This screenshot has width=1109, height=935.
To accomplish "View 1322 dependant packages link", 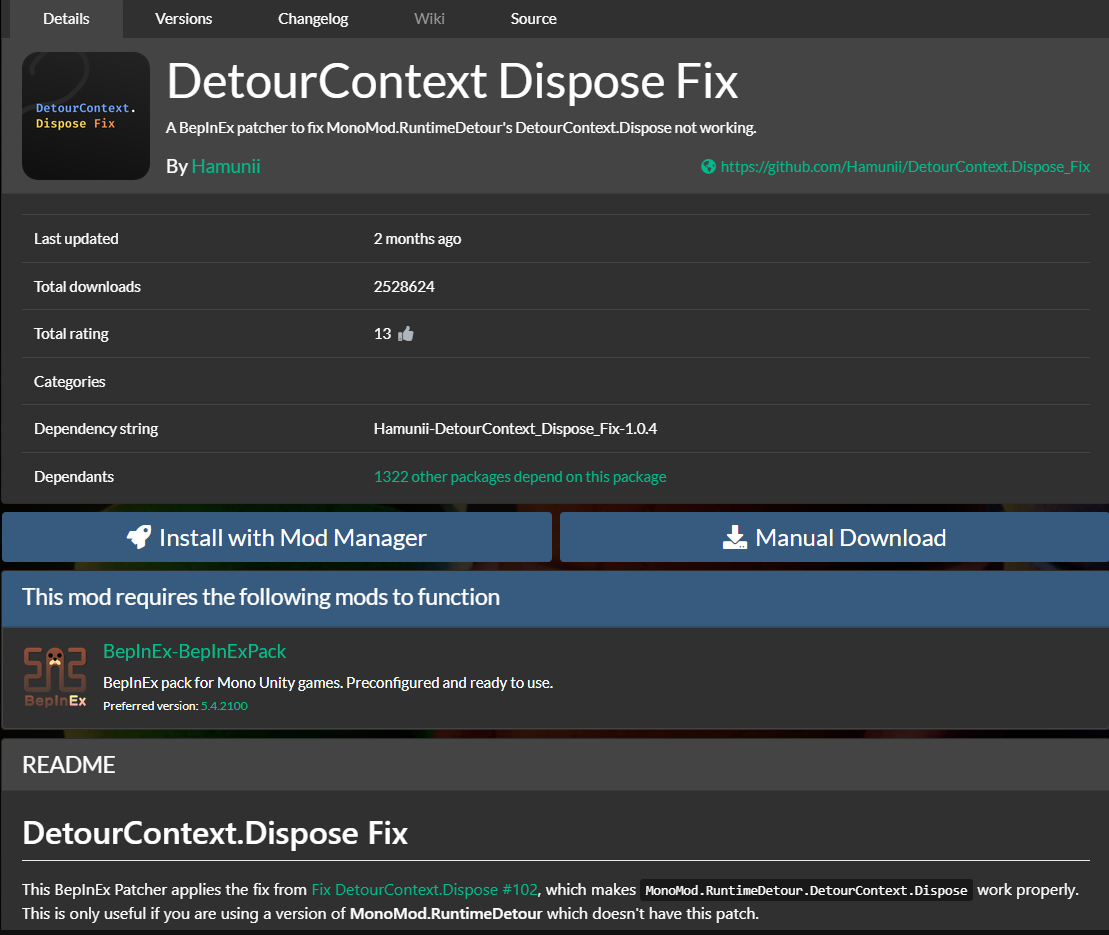I will click(x=520, y=477).
